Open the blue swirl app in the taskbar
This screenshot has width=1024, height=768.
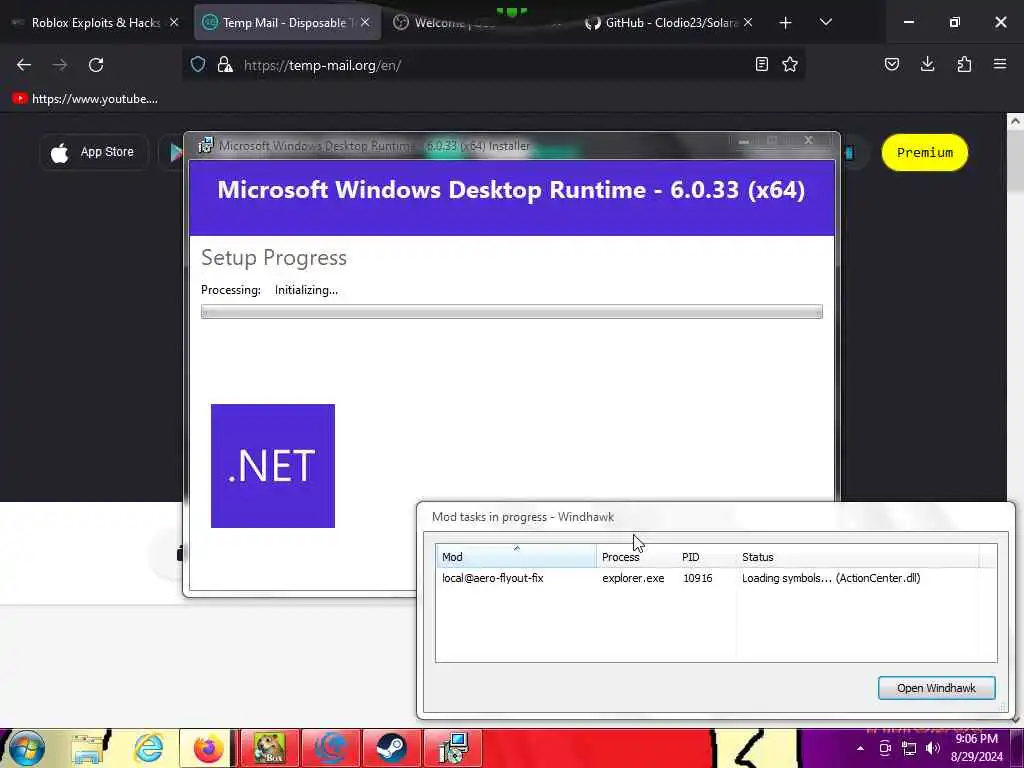[330, 748]
